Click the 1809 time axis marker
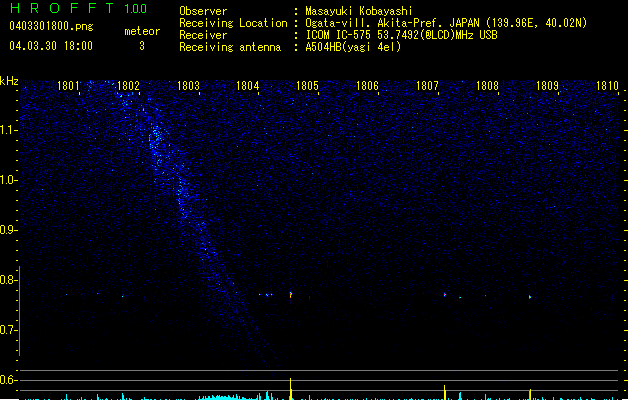This screenshot has height=400, width=629. click(x=547, y=86)
